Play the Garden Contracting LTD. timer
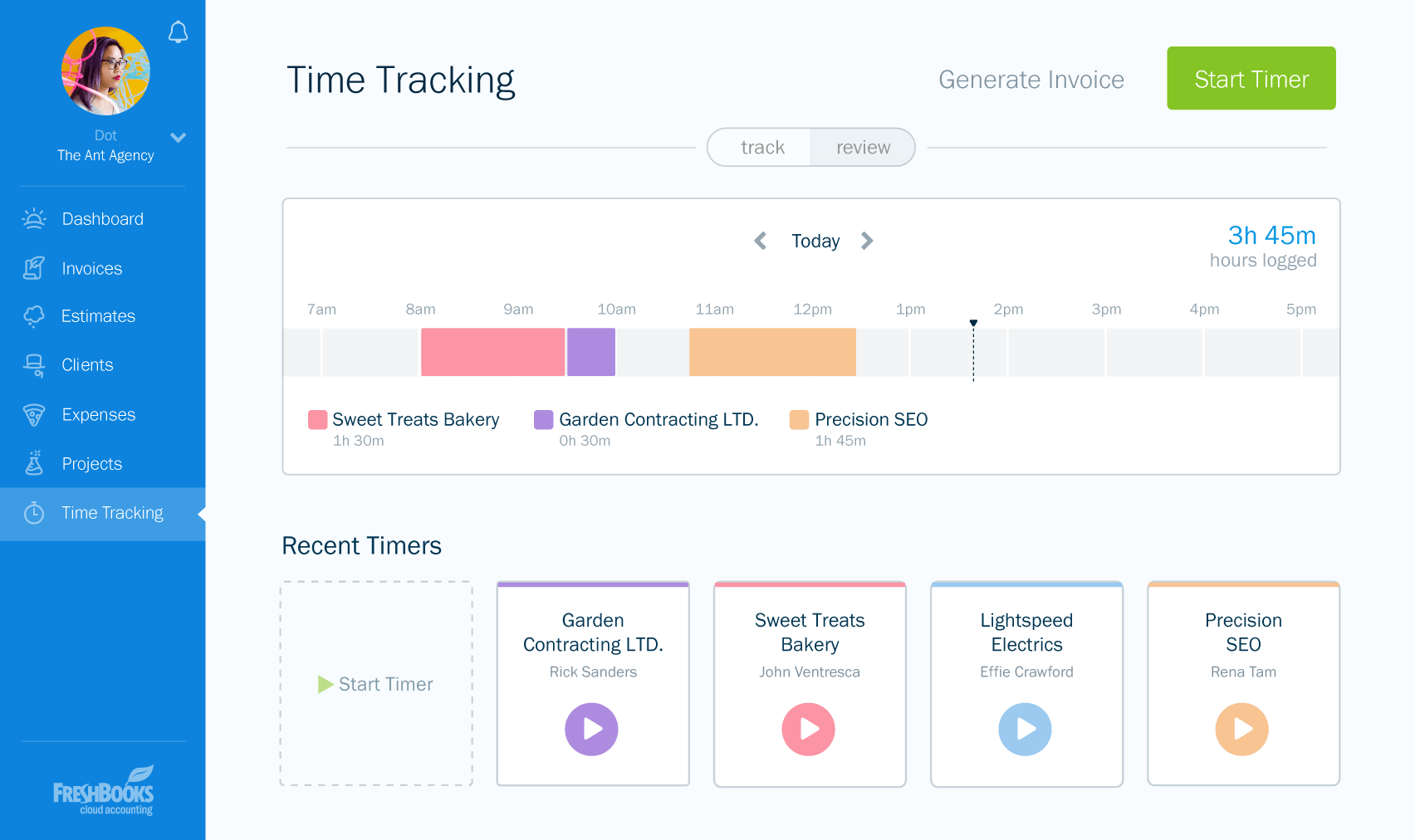This screenshot has height=840, width=1415. [592, 729]
